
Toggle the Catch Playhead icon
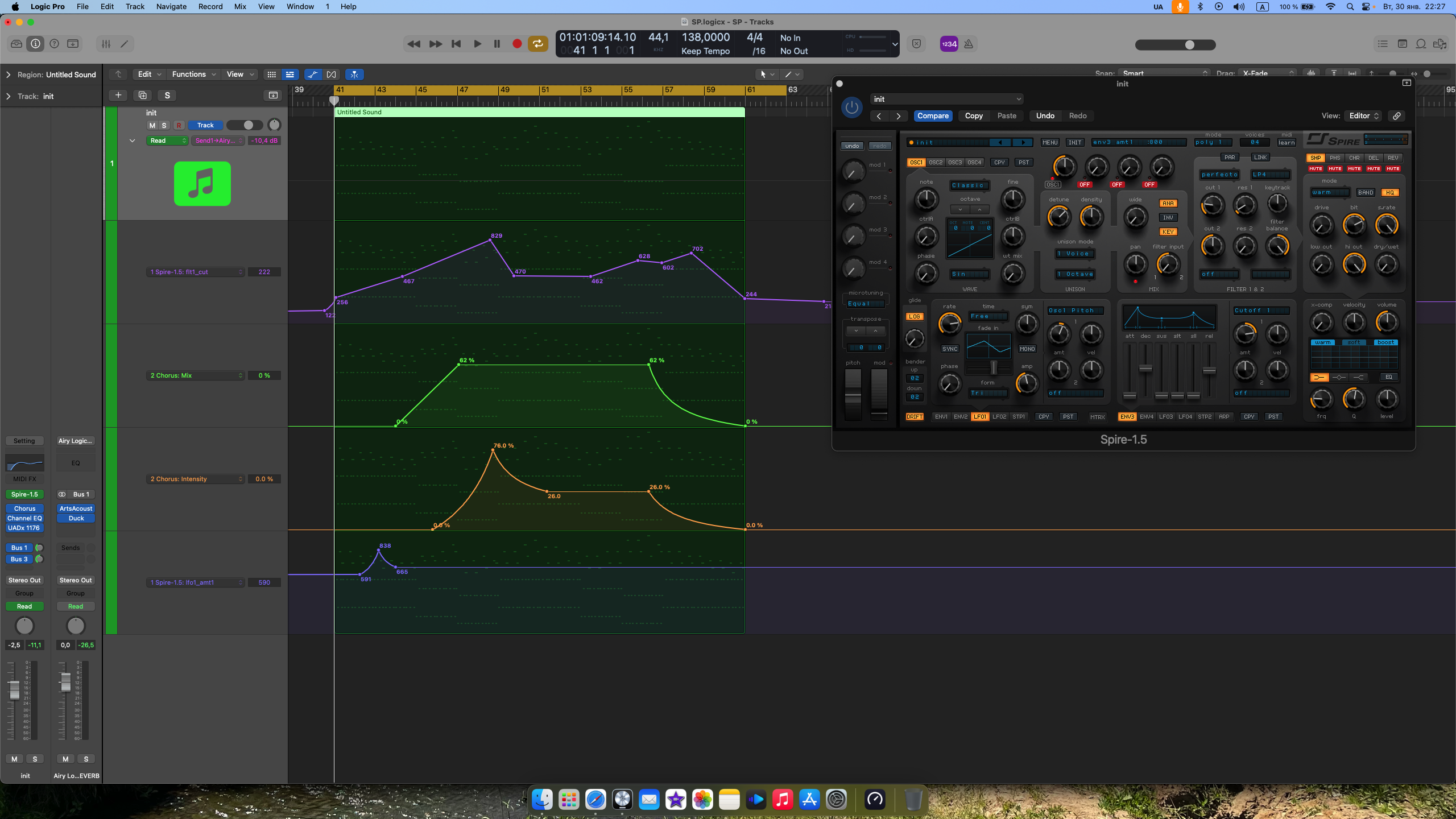(x=354, y=75)
